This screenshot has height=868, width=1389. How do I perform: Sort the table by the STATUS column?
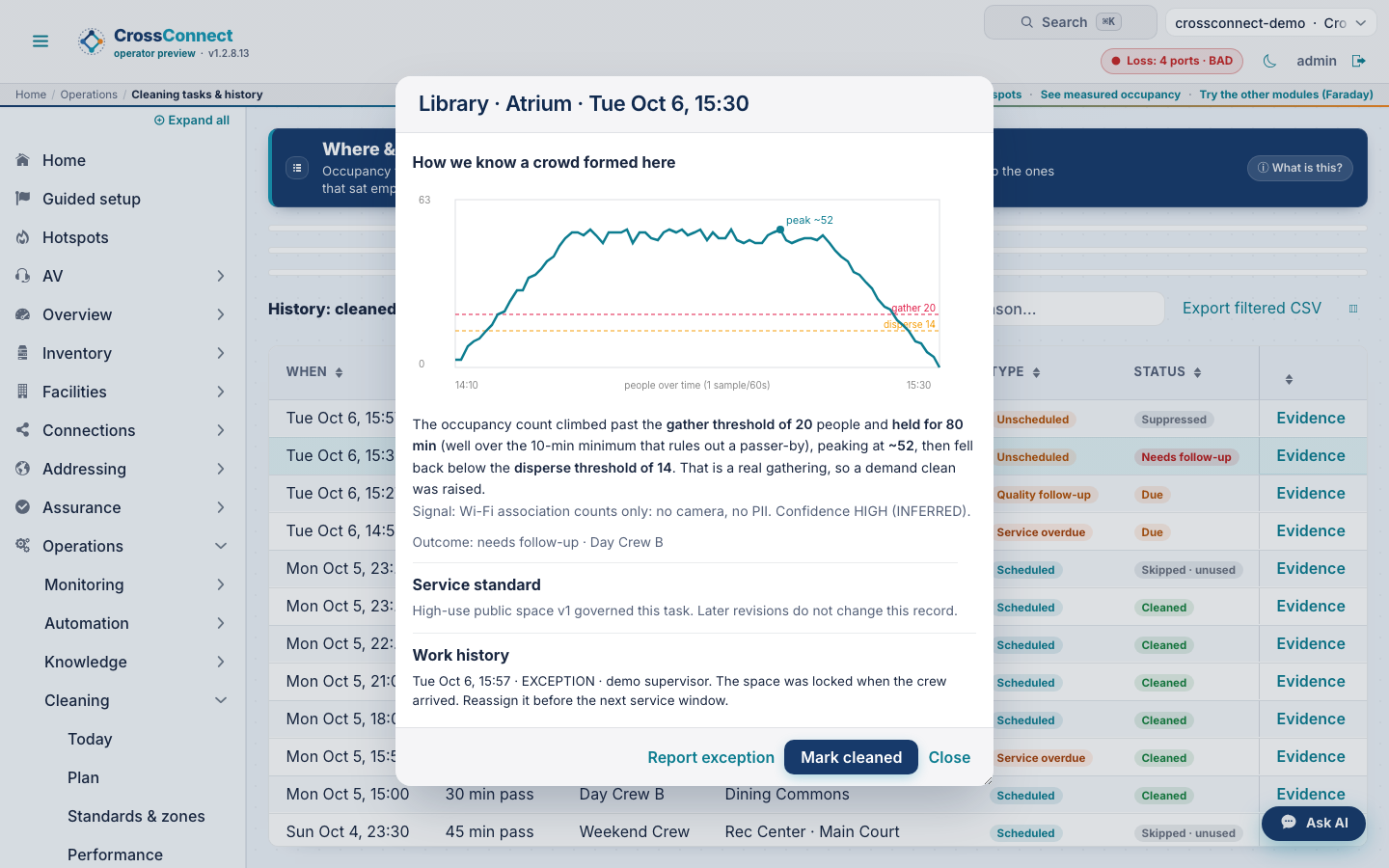[x=1167, y=372]
